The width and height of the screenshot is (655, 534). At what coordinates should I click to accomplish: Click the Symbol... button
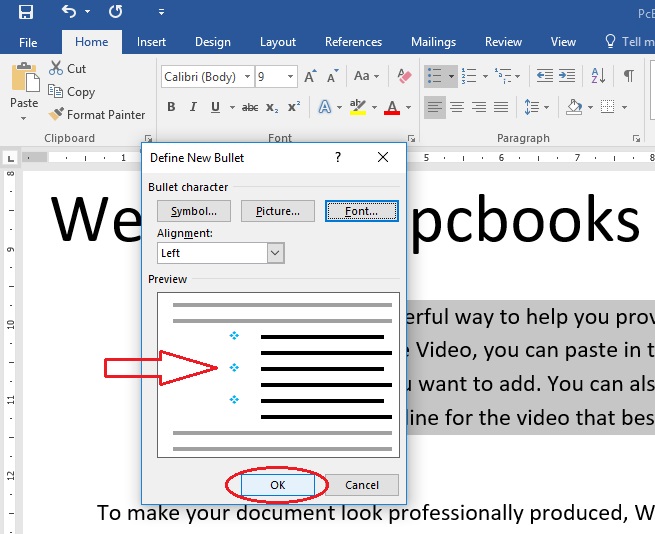click(194, 211)
